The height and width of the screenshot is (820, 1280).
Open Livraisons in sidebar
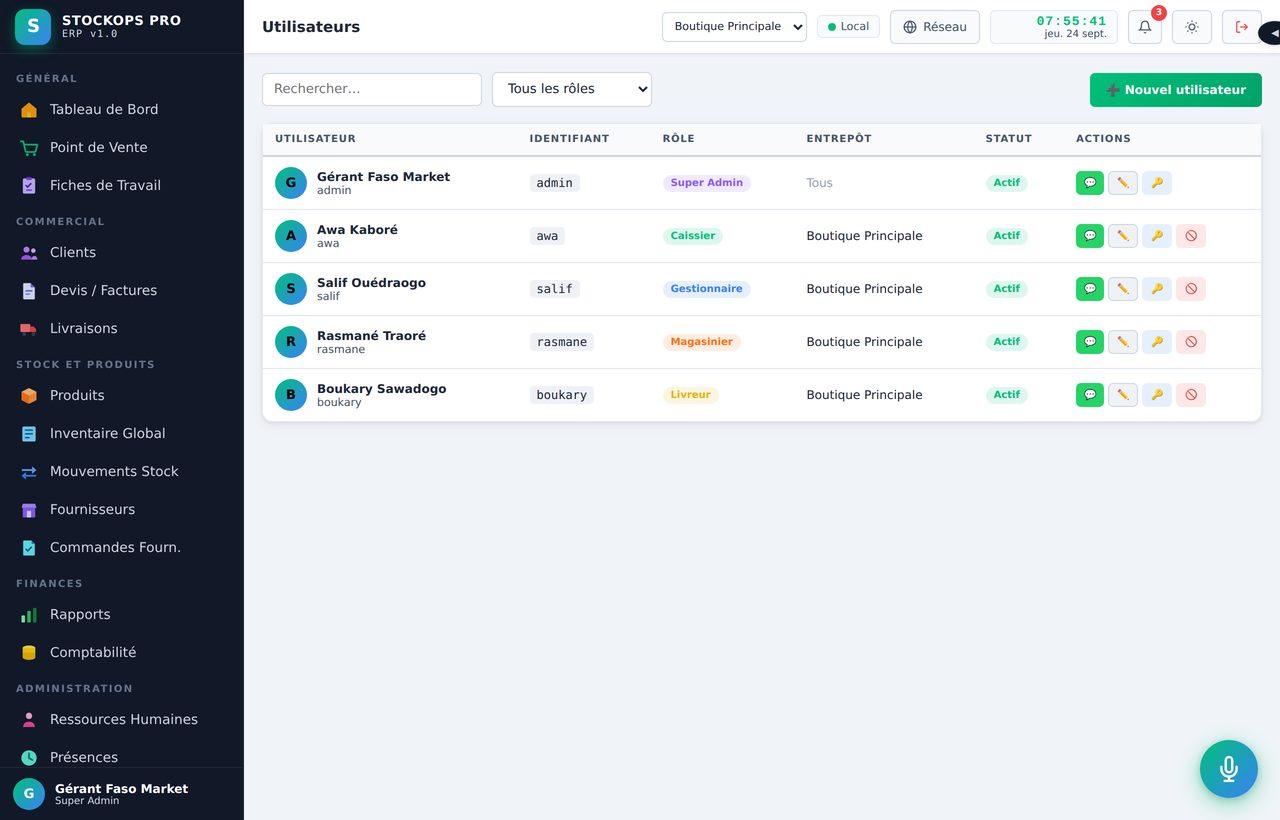122,329
